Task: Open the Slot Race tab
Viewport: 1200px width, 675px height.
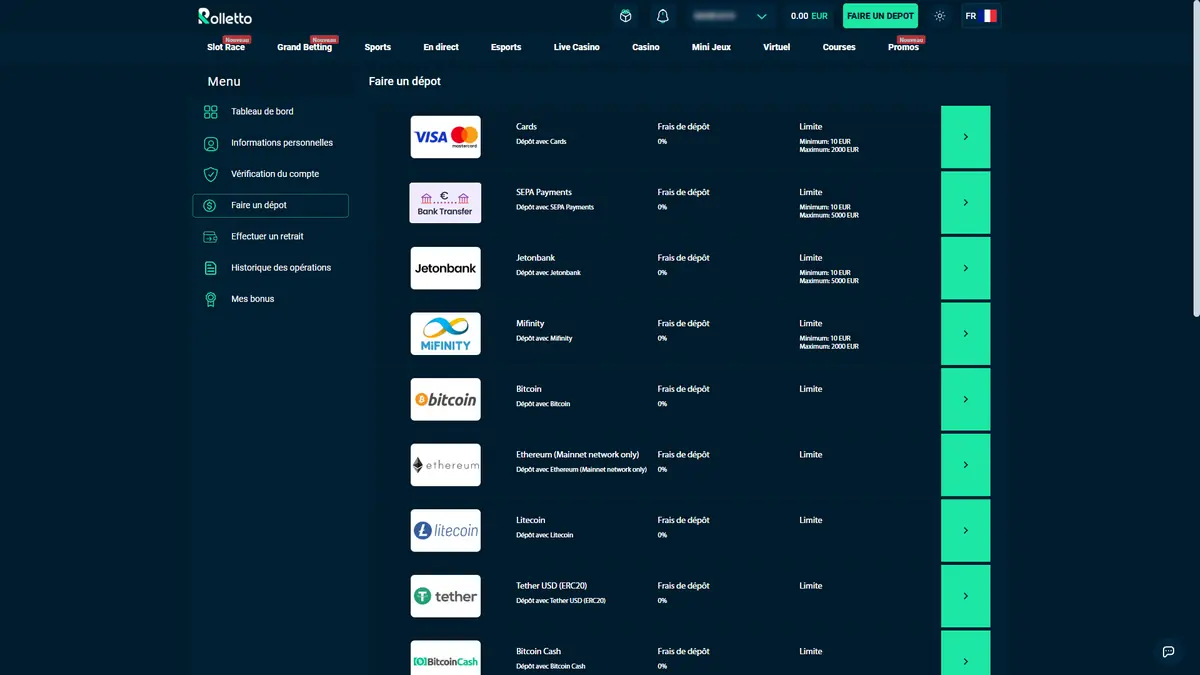Action: (226, 47)
